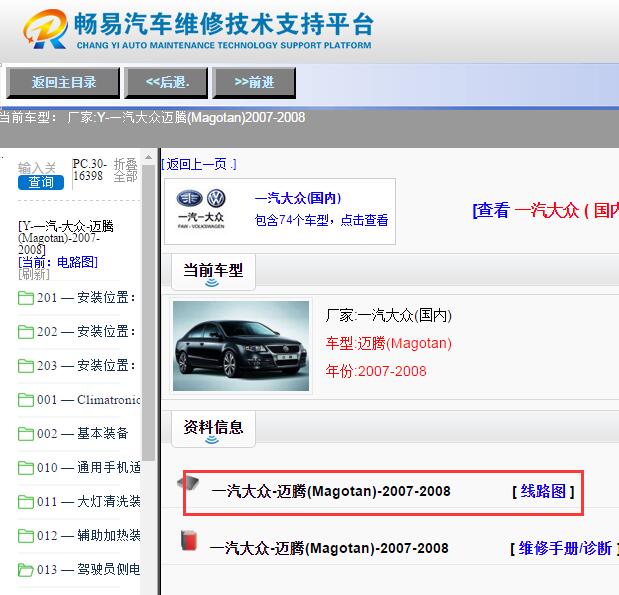Click the 车型:迈腾(Magotan) text
619x595 pixels.
pyautogui.click(x=388, y=343)
